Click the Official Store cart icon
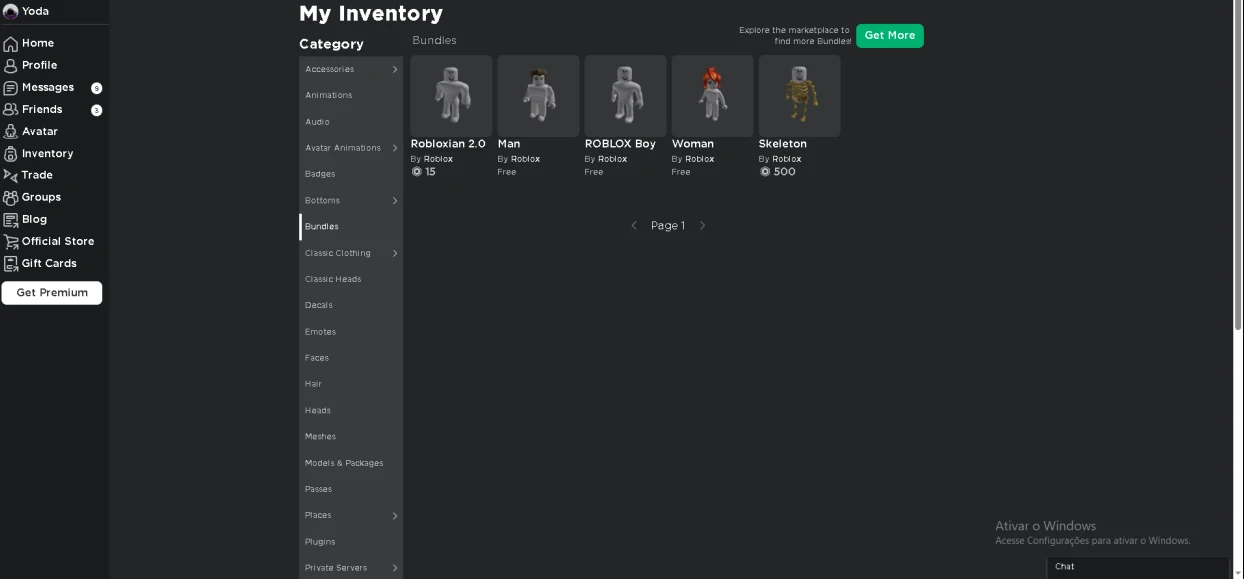Viewport: 1244px width, 579px height. pos(11,242)
